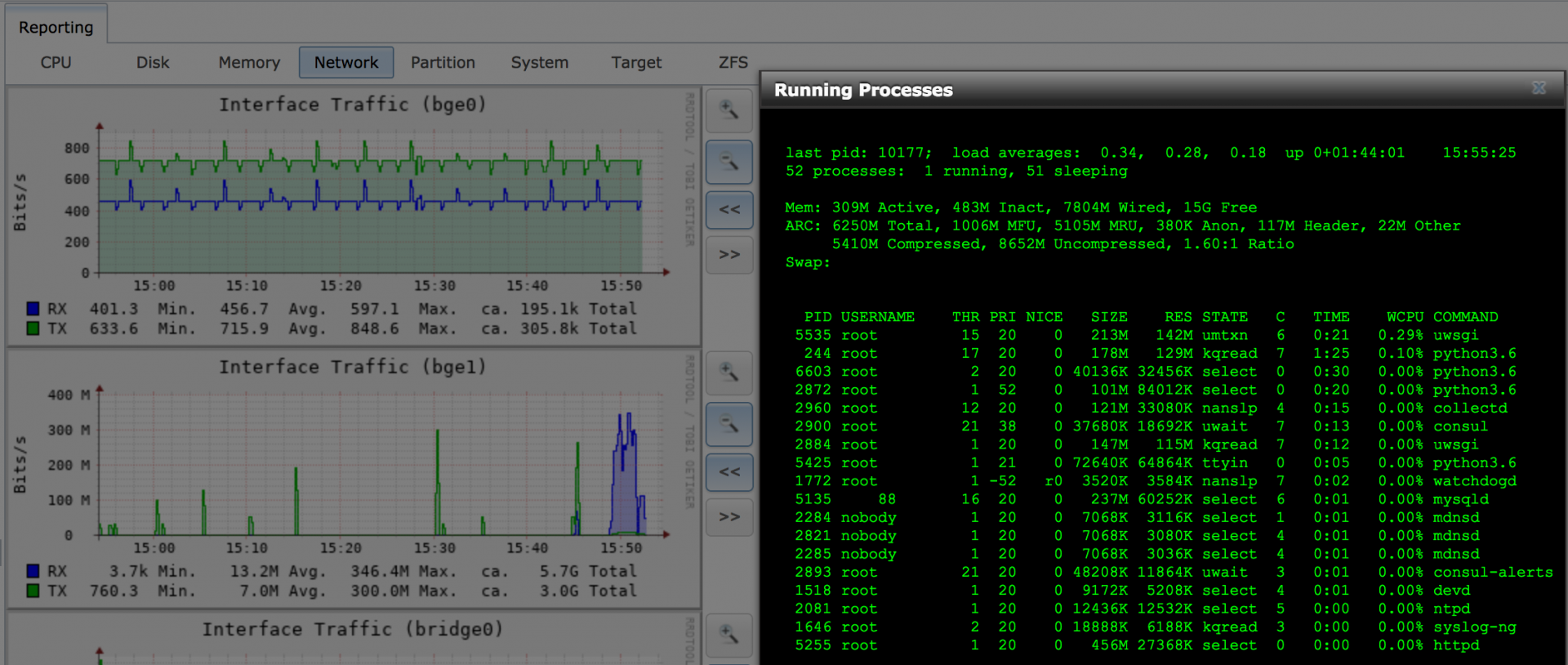Click the USERNAME column header
The width and height of the screenshot is (1568, 665).
(x=878, y=317)
